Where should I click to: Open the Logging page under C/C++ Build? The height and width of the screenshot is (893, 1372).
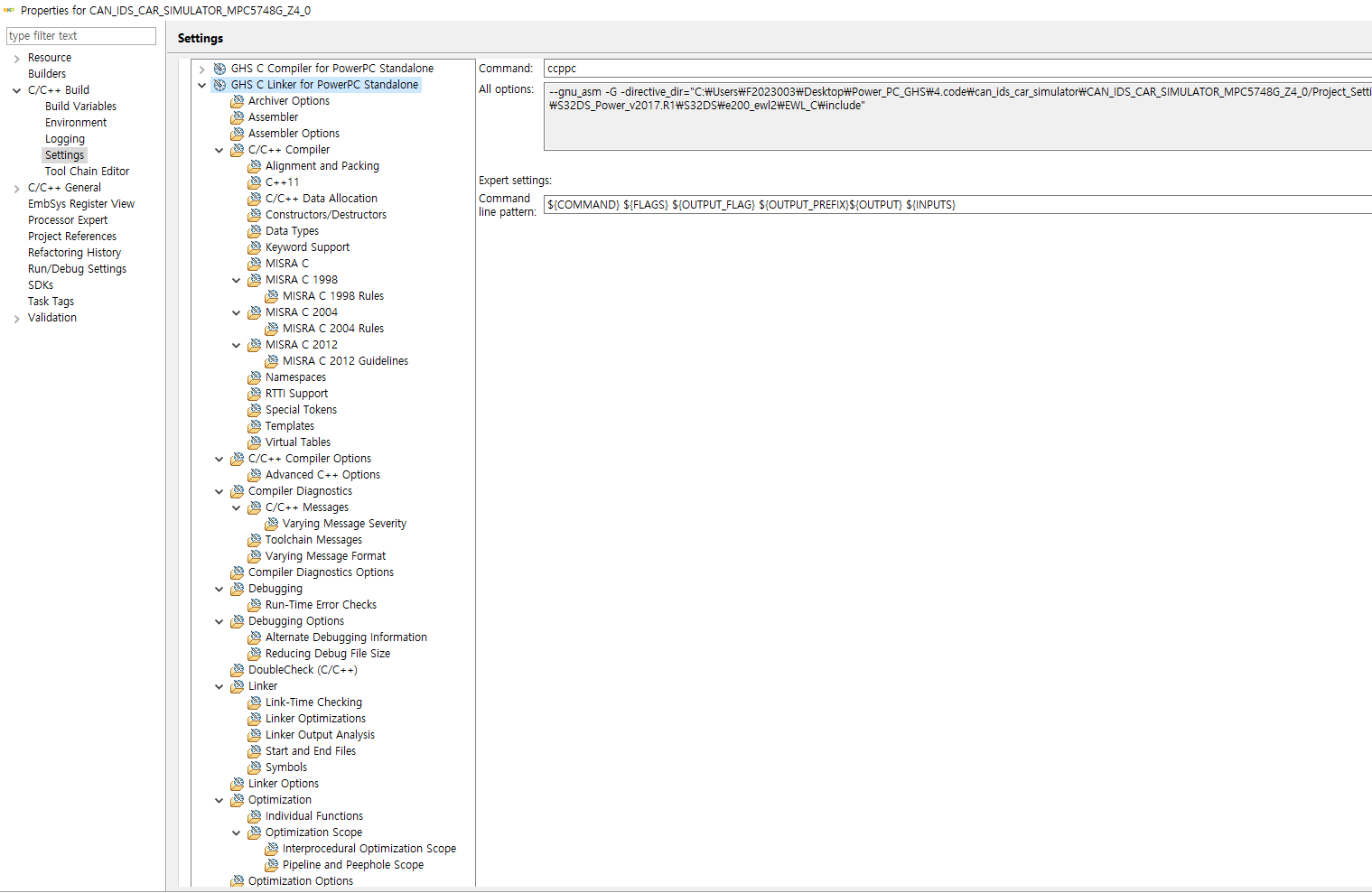point(64,138)
